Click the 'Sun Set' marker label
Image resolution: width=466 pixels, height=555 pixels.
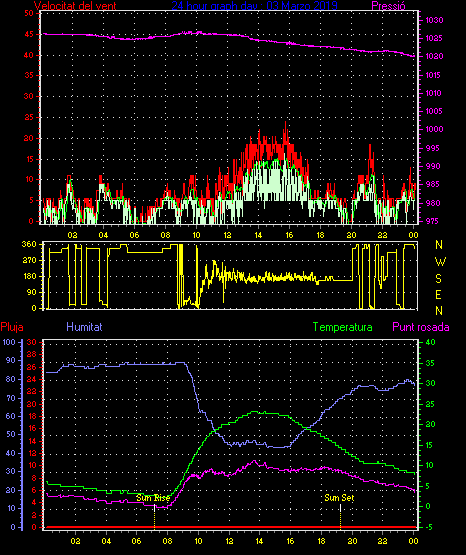point(339,498)
